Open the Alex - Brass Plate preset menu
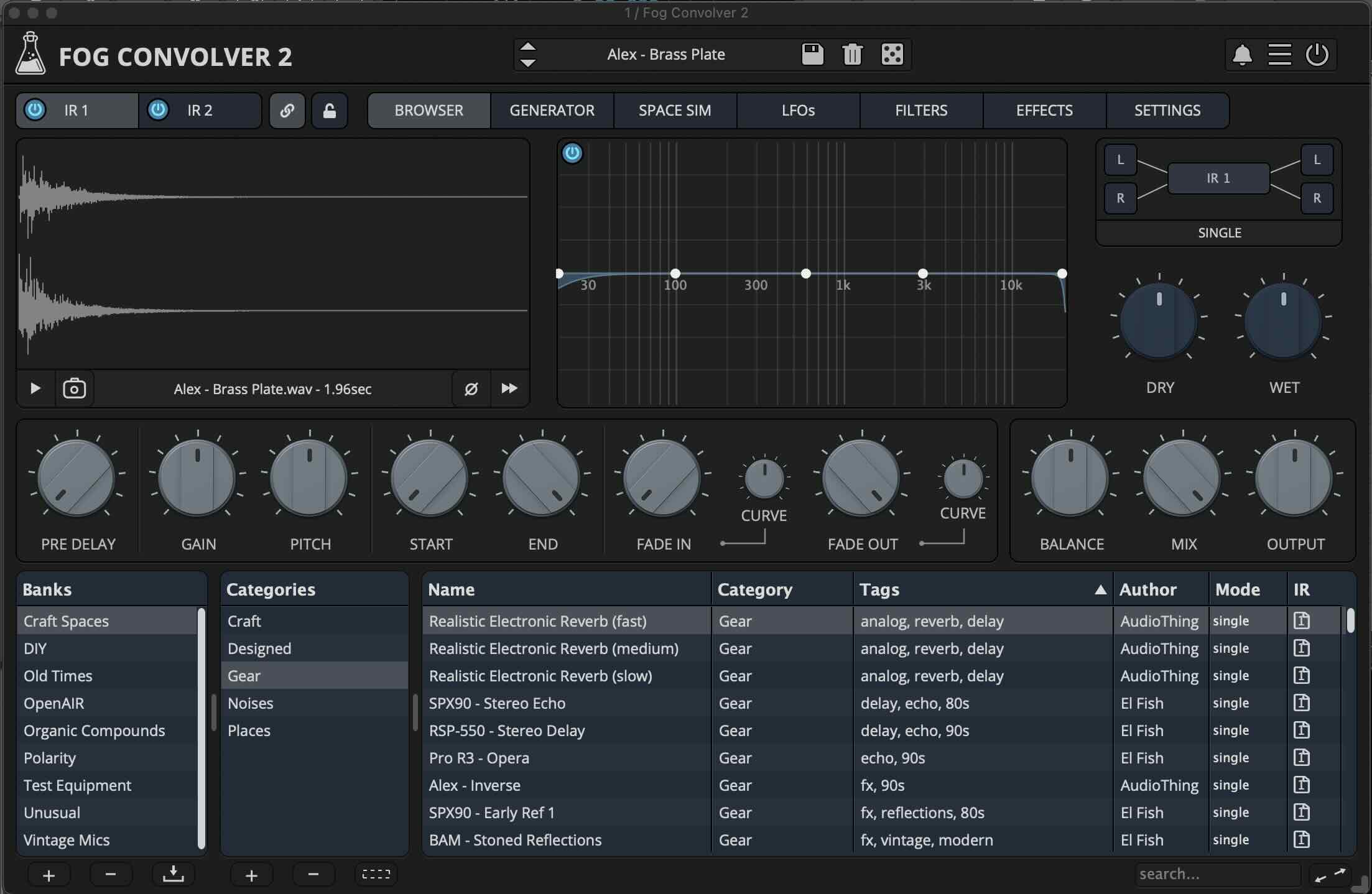The image size is (1372, 894). coord(666,54)
